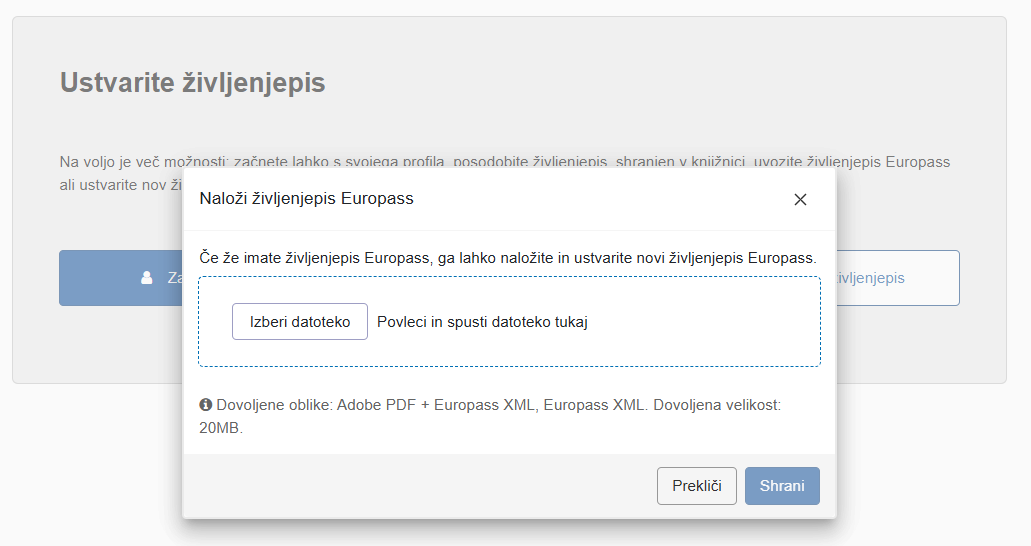
Task: Click the Dovoljene oblike allowed formats text
Action: (275, 405)
